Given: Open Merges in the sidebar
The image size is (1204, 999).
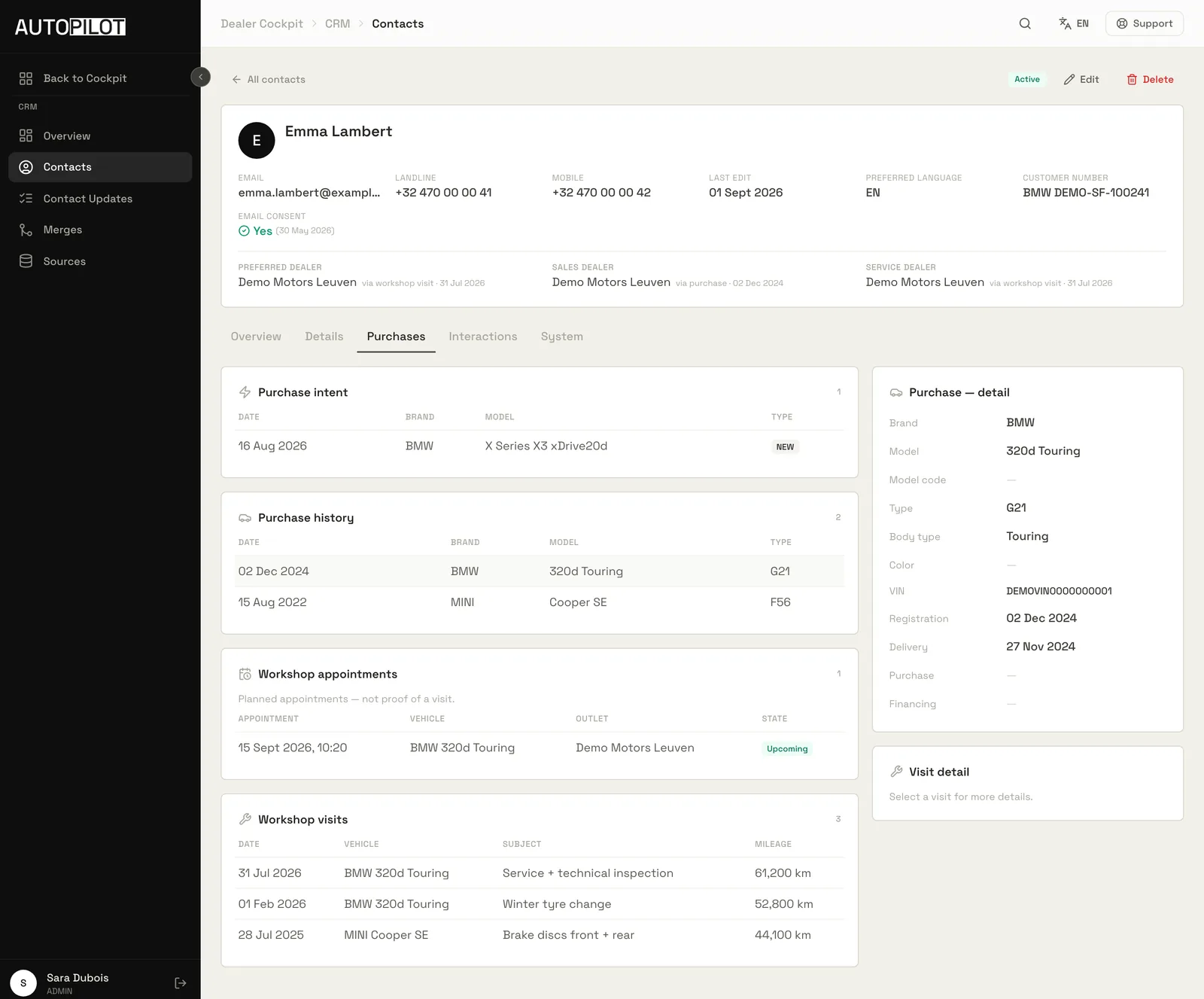Looking at the screenshot, I should pyautogui.click(x=100, y=230).
